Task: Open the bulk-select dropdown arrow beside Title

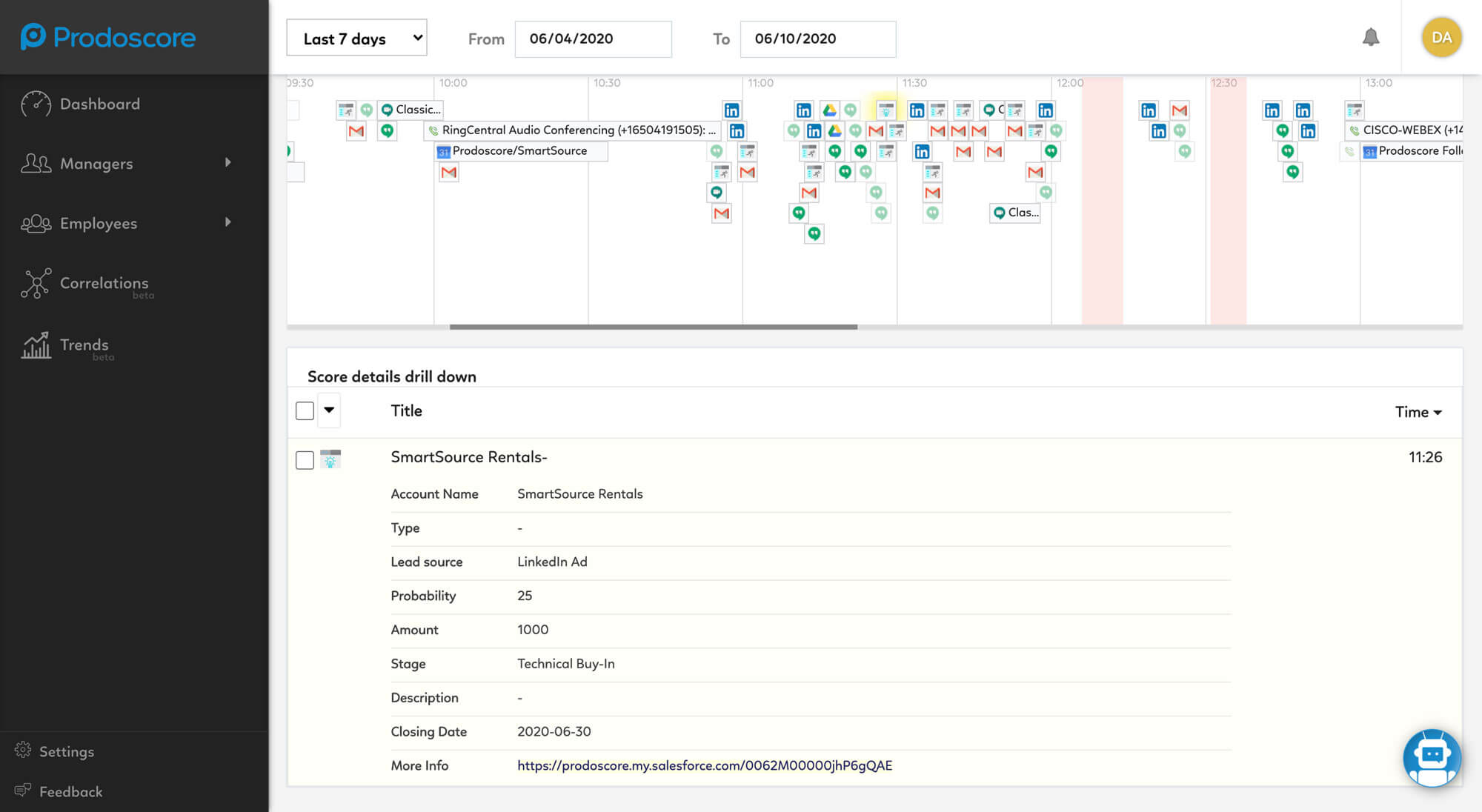Action: [x=329, y=410]
